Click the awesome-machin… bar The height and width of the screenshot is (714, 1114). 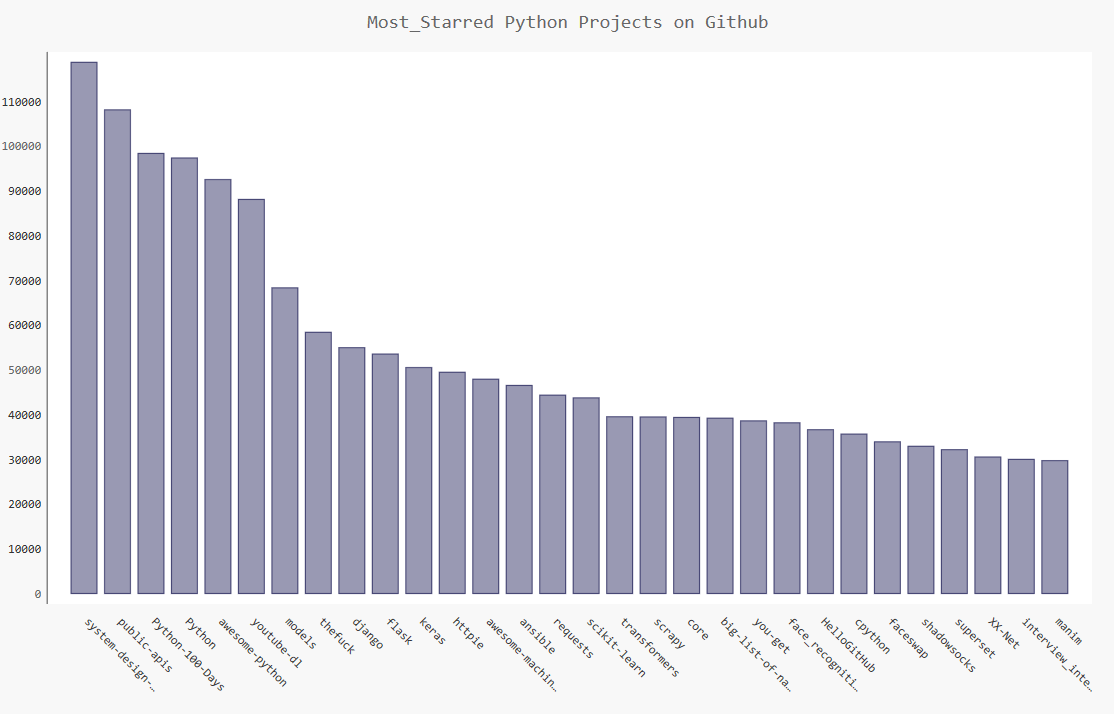(x=485, y=486)
